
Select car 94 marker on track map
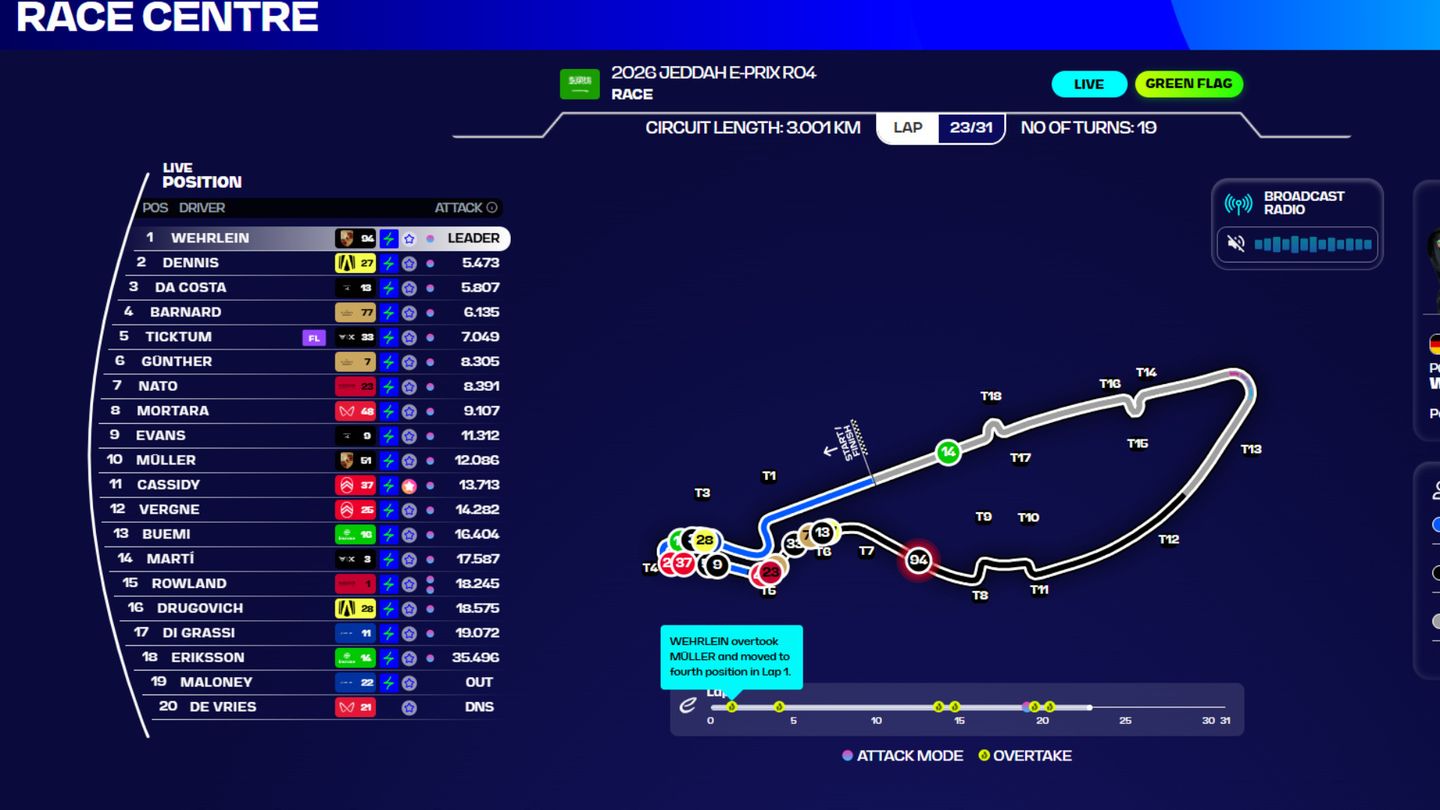coord(917,561)
